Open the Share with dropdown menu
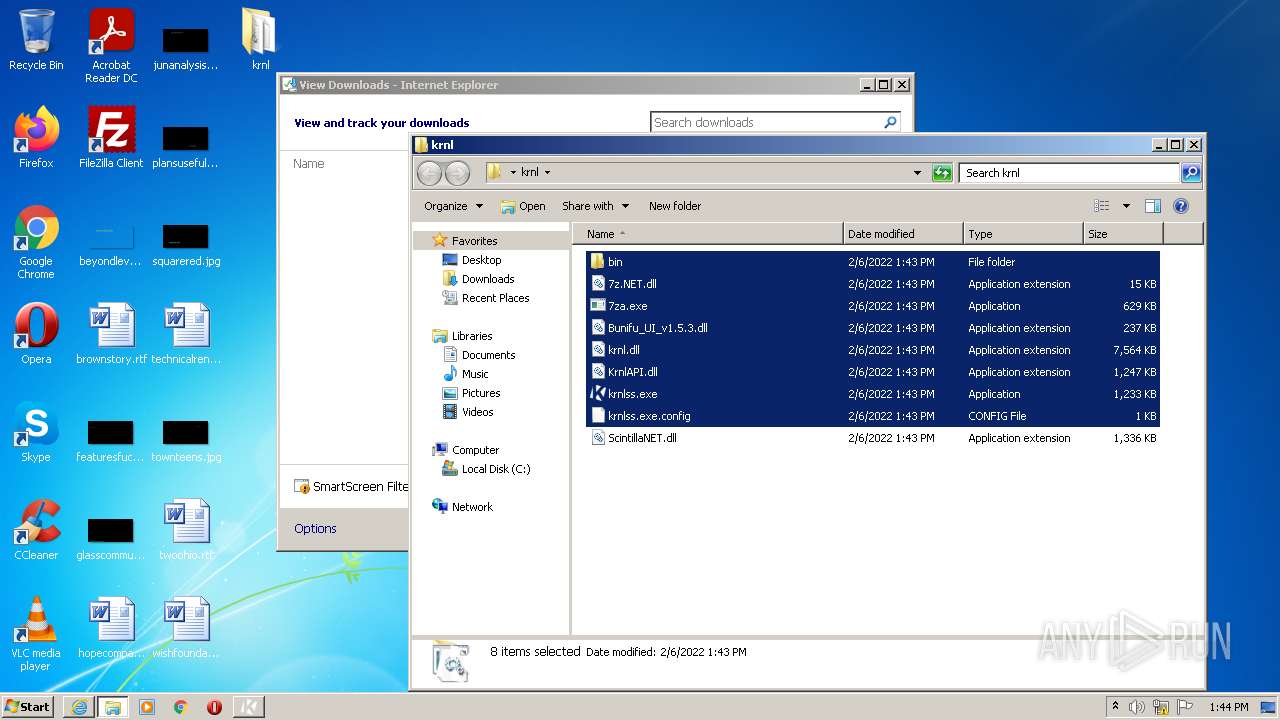The width and height of the screenshot is (1280, 720). [x=596, y=206]
